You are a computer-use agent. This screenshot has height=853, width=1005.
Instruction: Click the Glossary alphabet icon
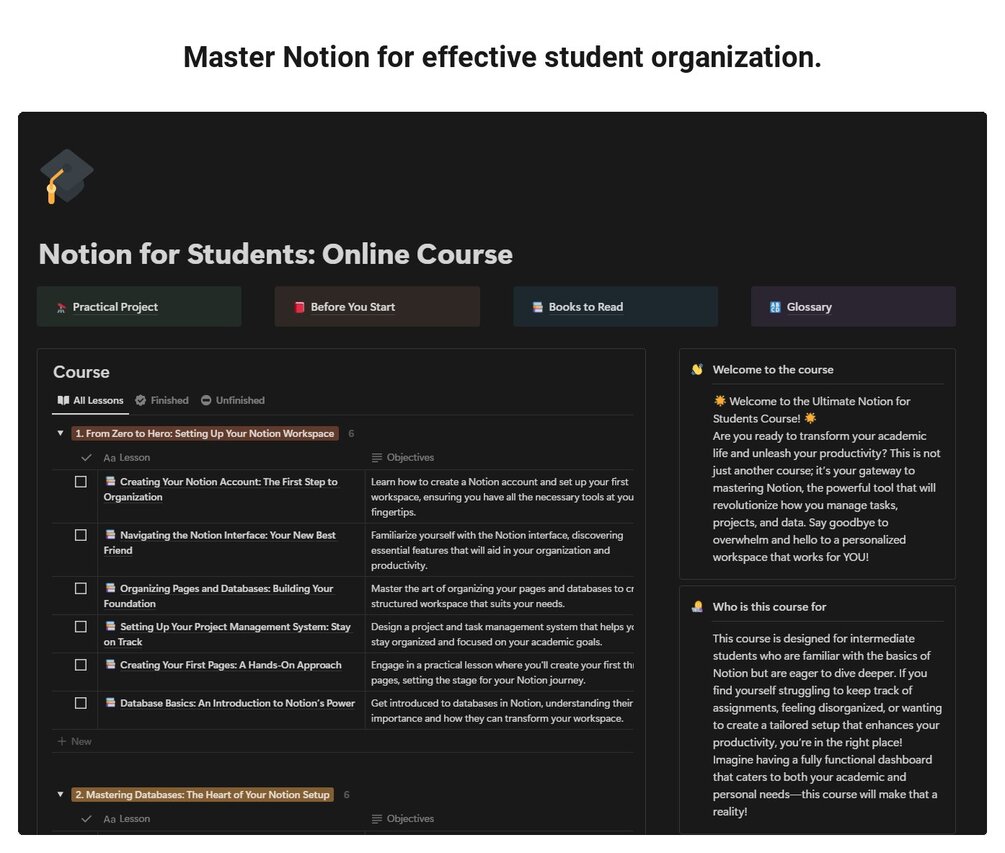[x=775, y=307]
